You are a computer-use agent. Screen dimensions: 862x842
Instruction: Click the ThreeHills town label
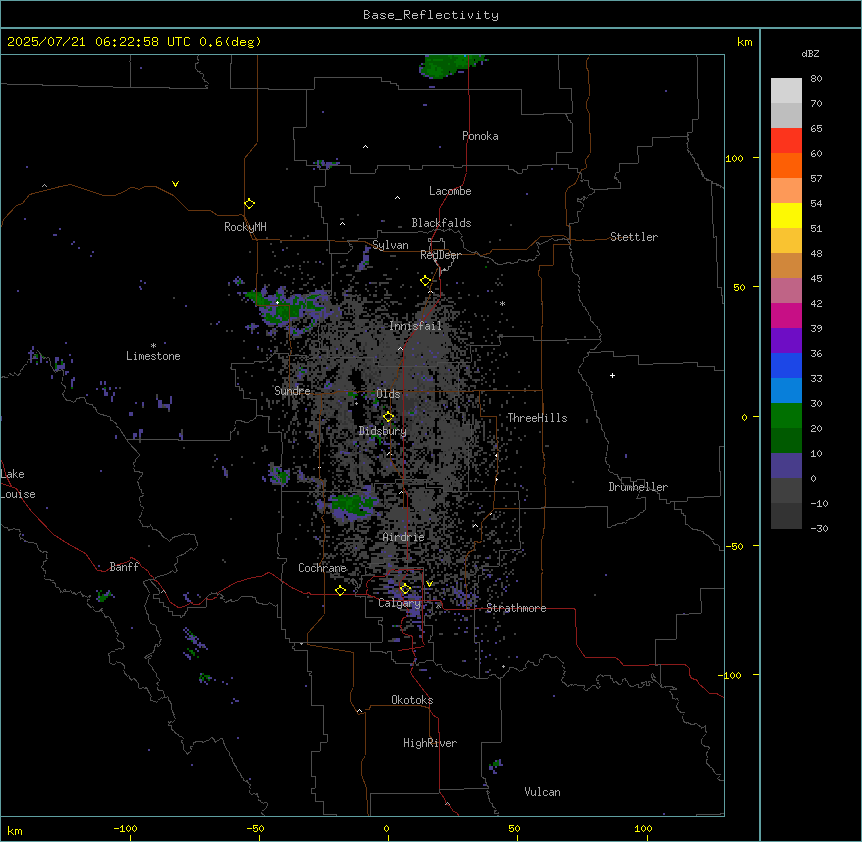coord(537,418)
